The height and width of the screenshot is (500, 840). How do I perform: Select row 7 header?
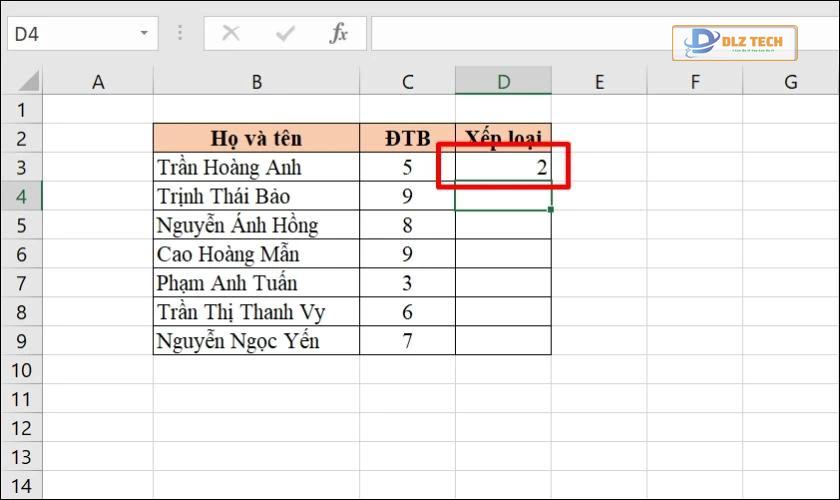[x=21, y=283]
